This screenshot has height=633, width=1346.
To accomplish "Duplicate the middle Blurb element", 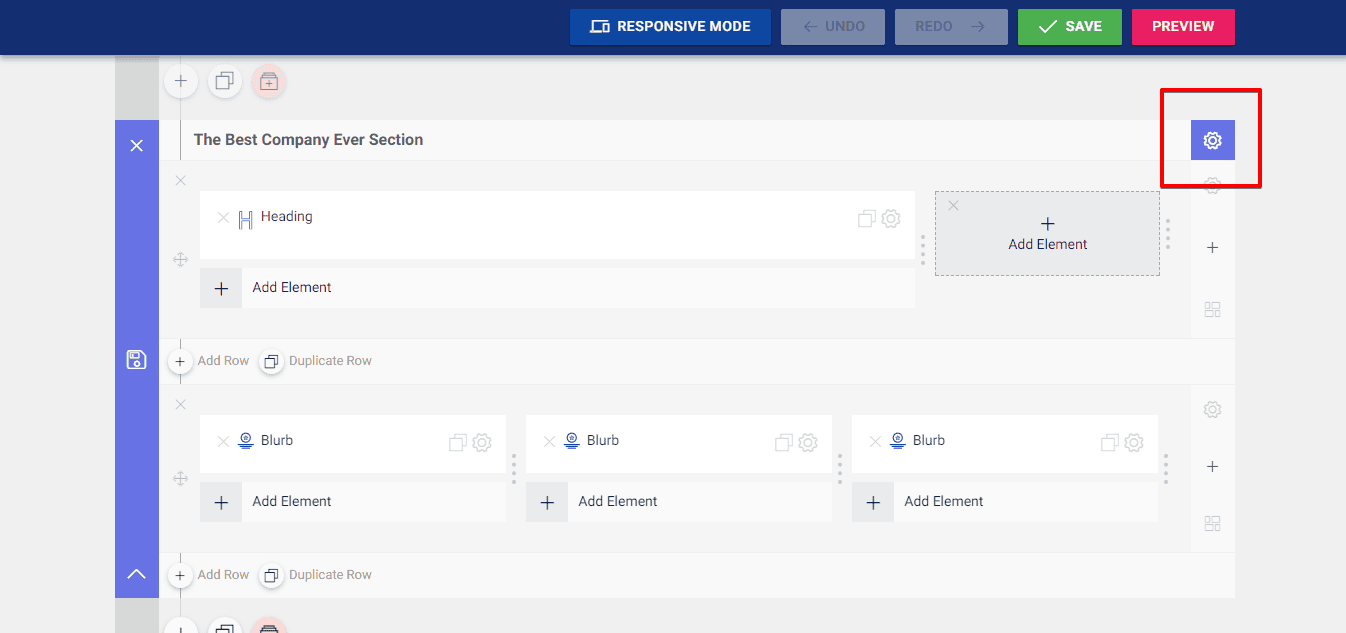I will (x=783, y=442).
